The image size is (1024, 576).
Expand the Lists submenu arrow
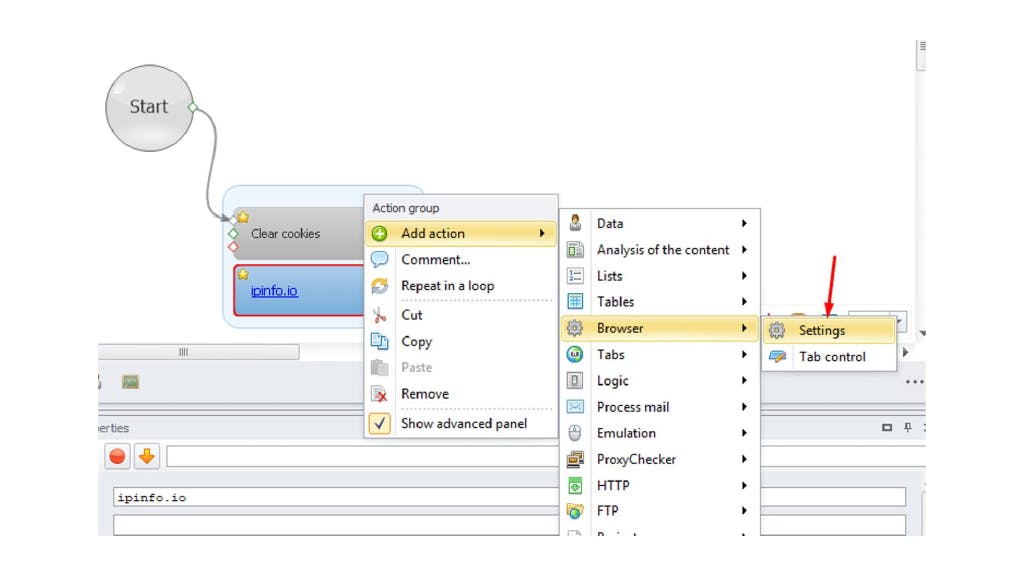pos(744,276)
